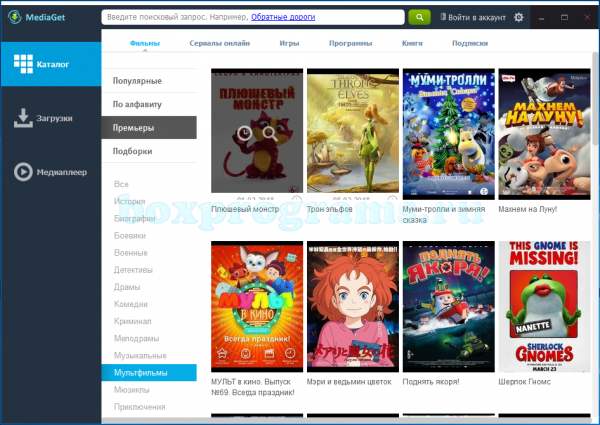The width and height of the screenshot is (600, 425).
Task: Open the Игры tab
Action: click(289, 43)
